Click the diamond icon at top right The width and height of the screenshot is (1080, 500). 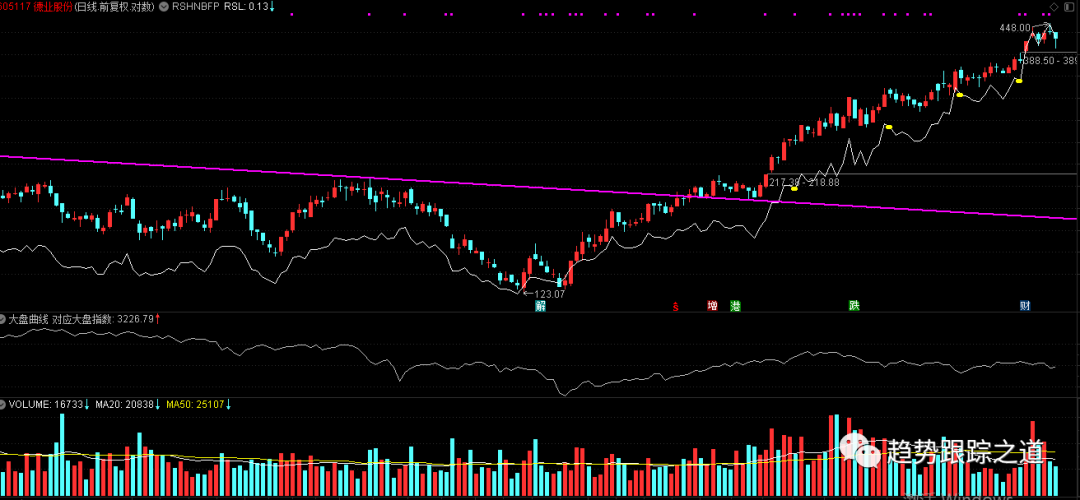(1054, 6)
